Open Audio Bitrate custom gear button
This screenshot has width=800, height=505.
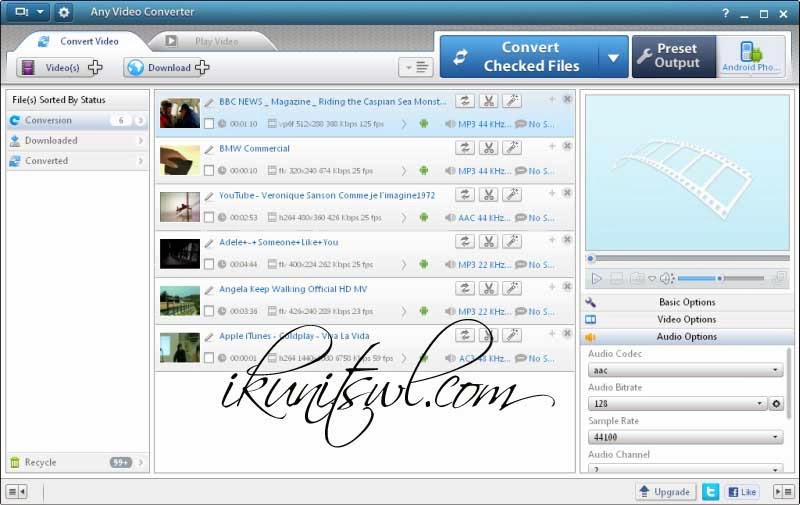pyautogui.click(x=776, y=403)
